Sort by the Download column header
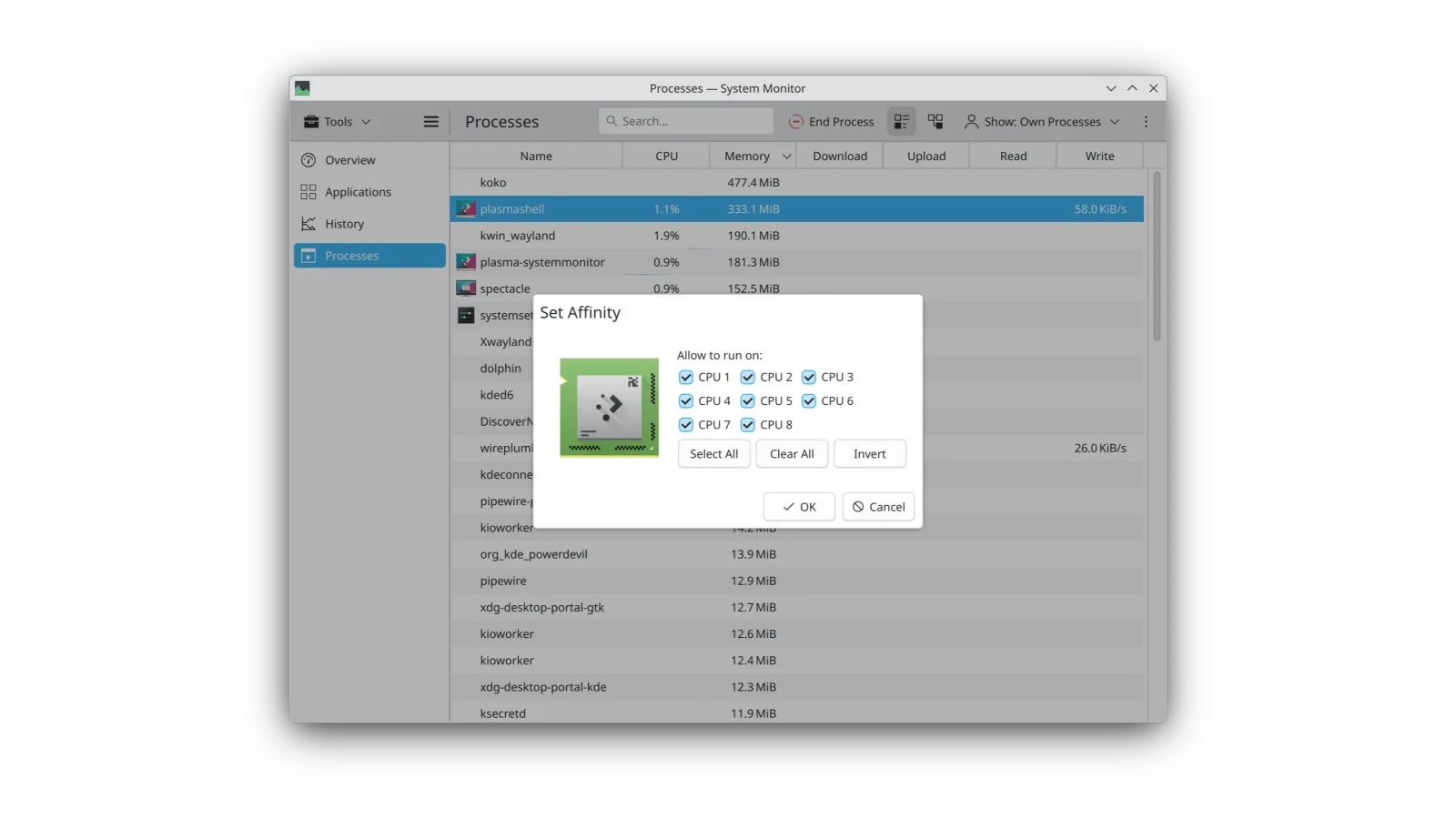 (x=840, y=157)
